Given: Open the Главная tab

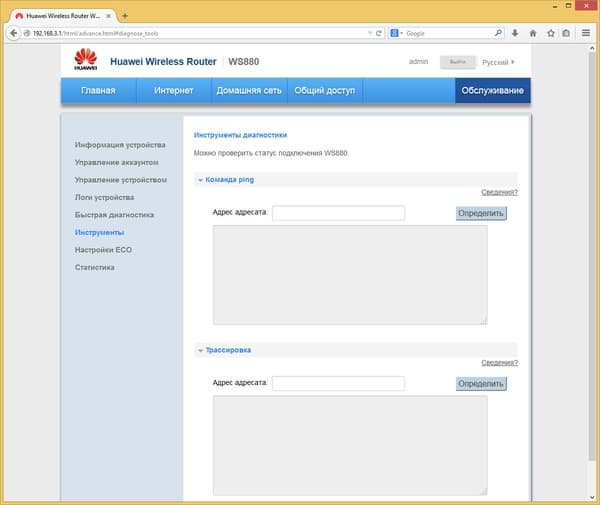Looking at the screenshot, I should point(98,91).
